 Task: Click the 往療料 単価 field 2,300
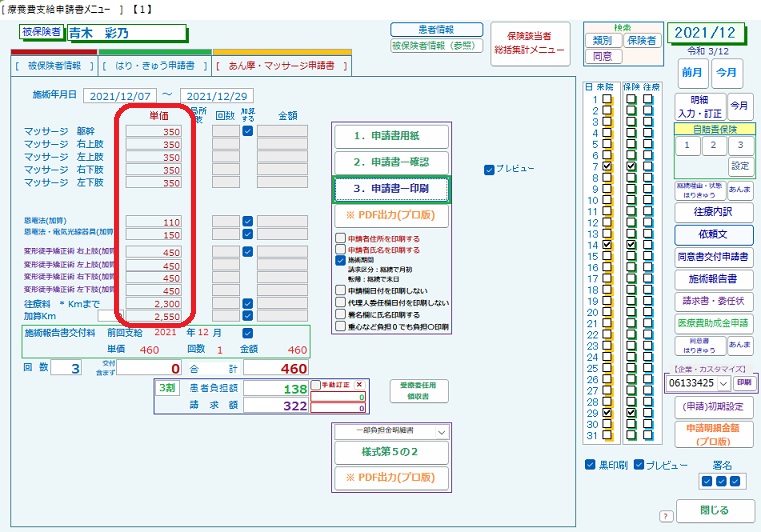[154, 303]
